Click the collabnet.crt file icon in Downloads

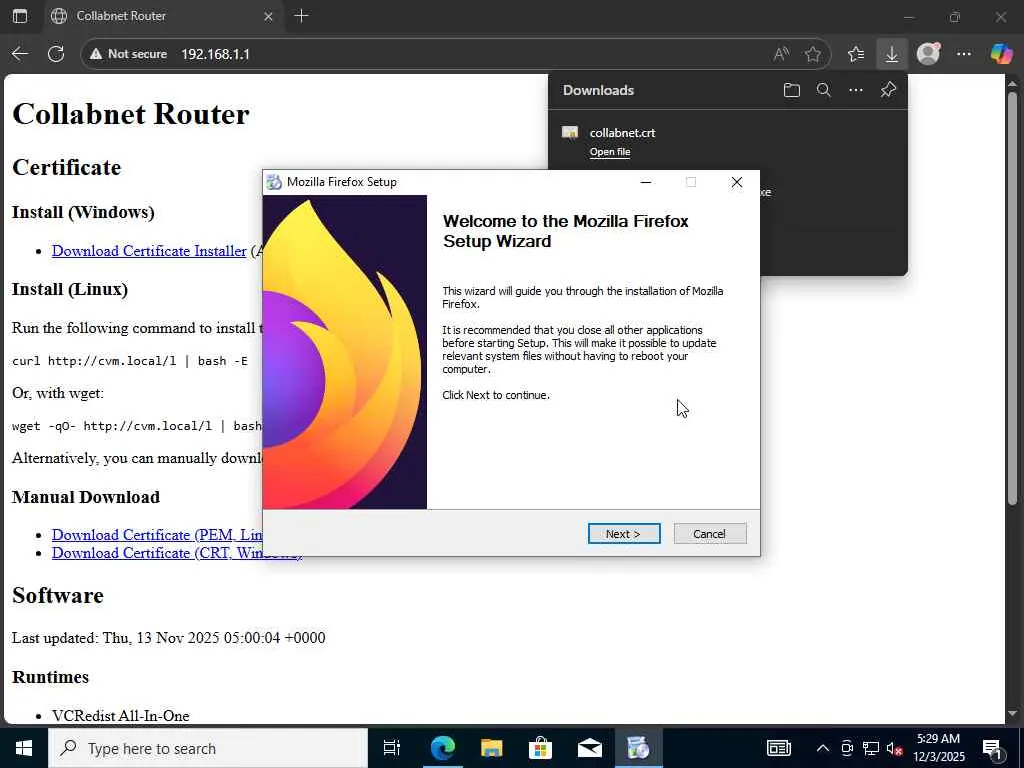click(570, 133)
